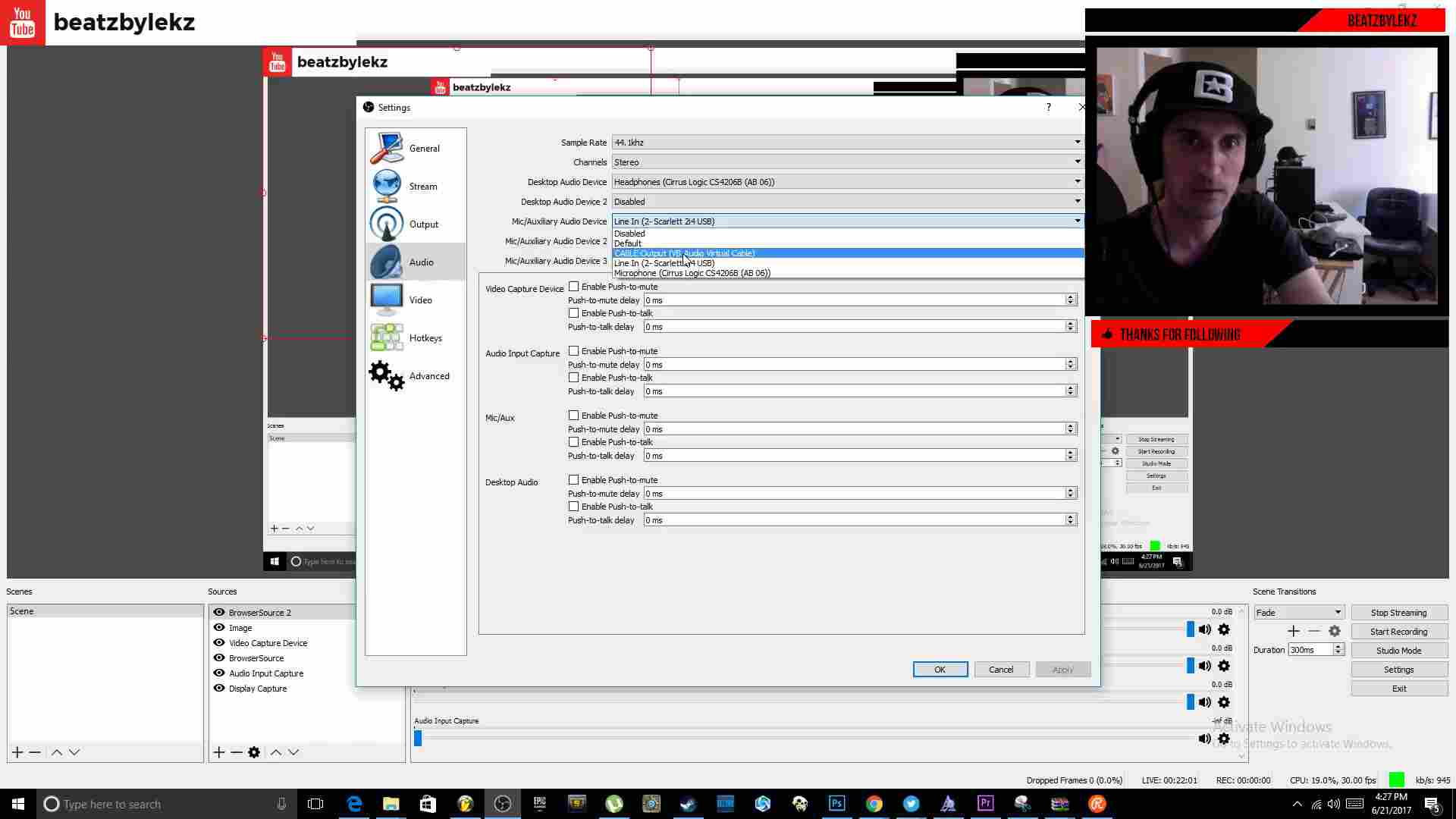
Task: Open the Advanced settings section
Action: (x=416, y=375)
